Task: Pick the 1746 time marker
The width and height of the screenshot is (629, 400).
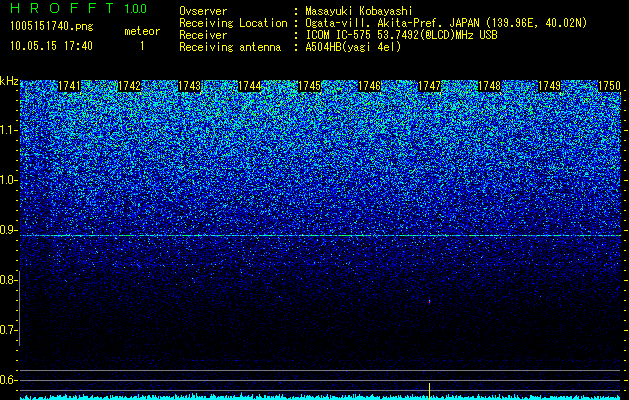Action: [369, 86]
